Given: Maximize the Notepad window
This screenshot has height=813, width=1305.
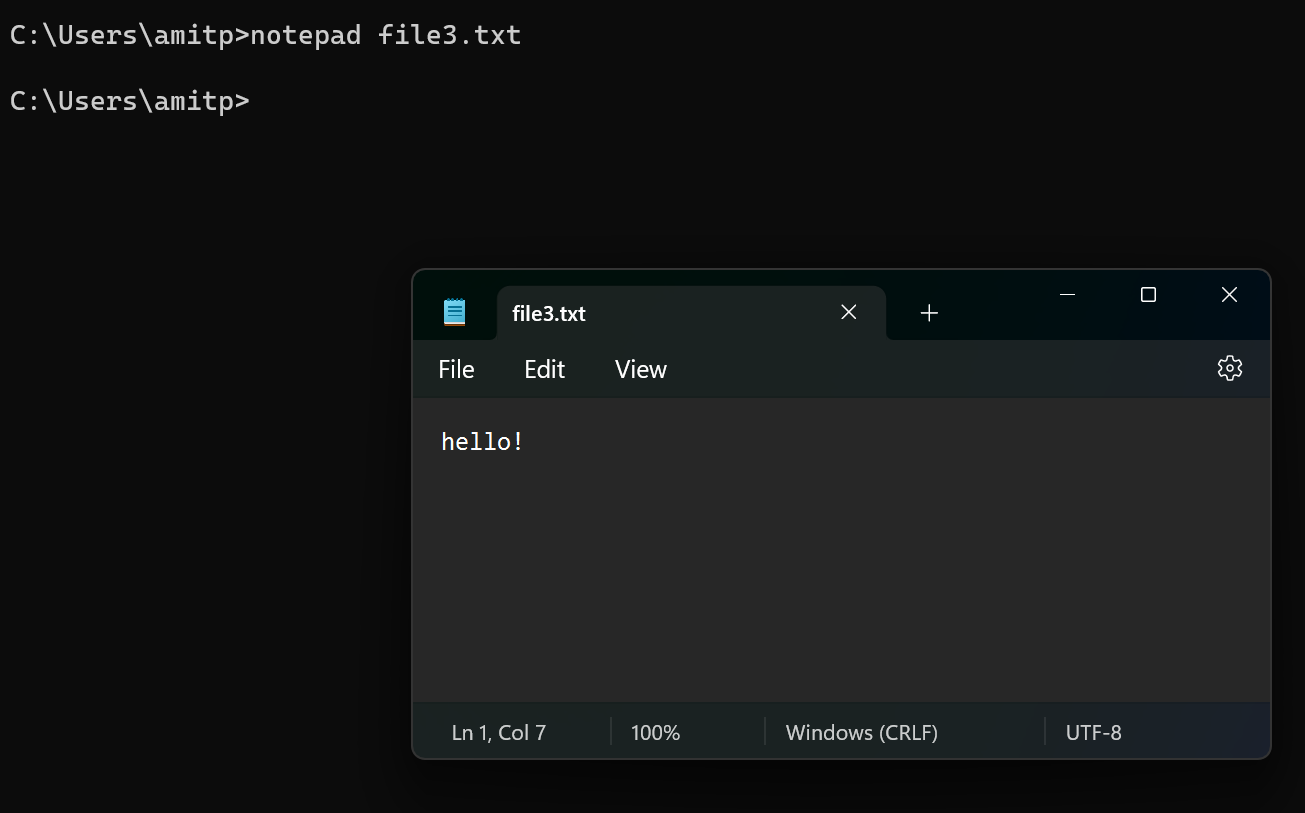Looking at the screenshot, I should click(x=1148, y=295).
